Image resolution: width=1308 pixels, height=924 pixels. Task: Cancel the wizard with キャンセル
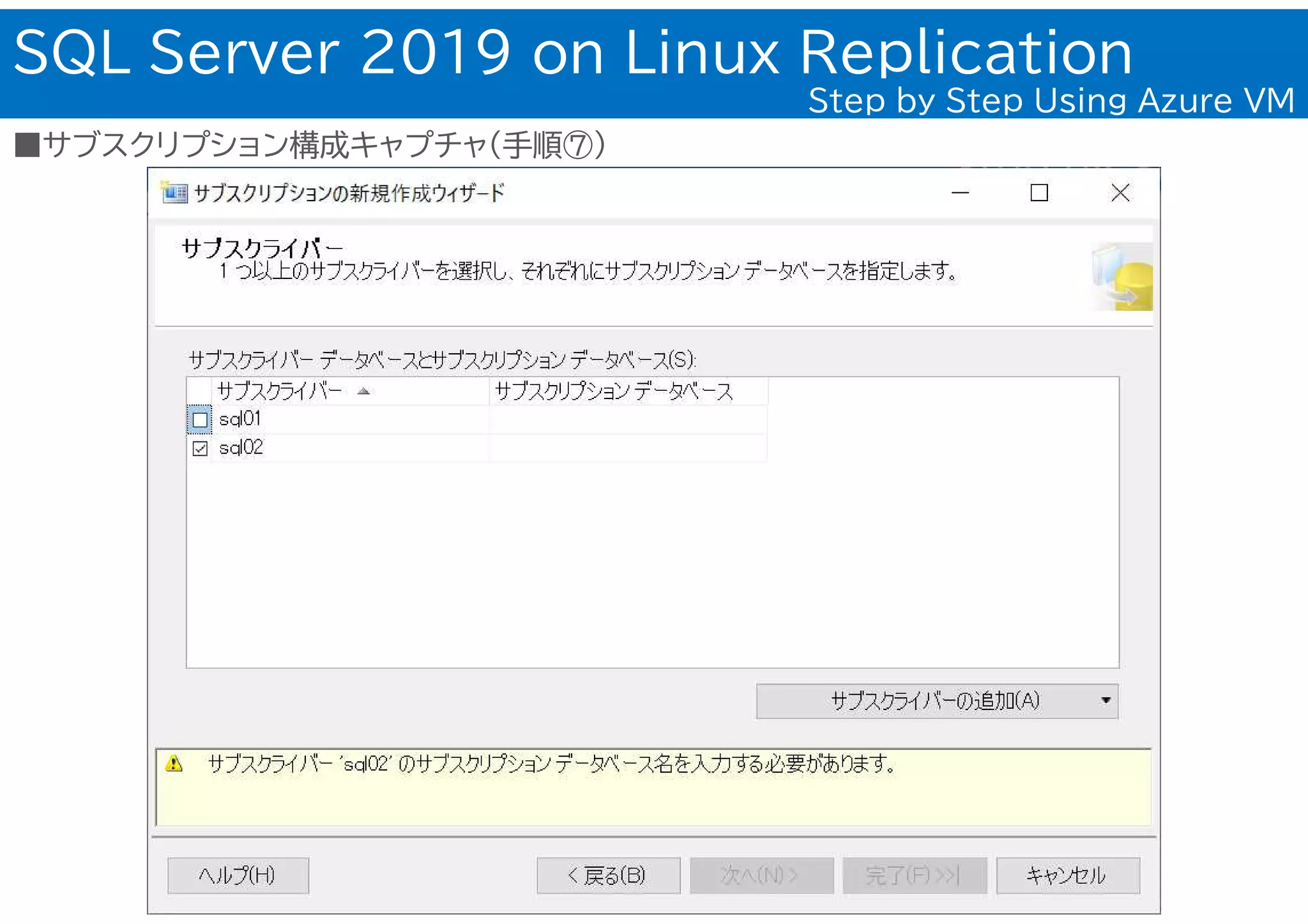1068,875
